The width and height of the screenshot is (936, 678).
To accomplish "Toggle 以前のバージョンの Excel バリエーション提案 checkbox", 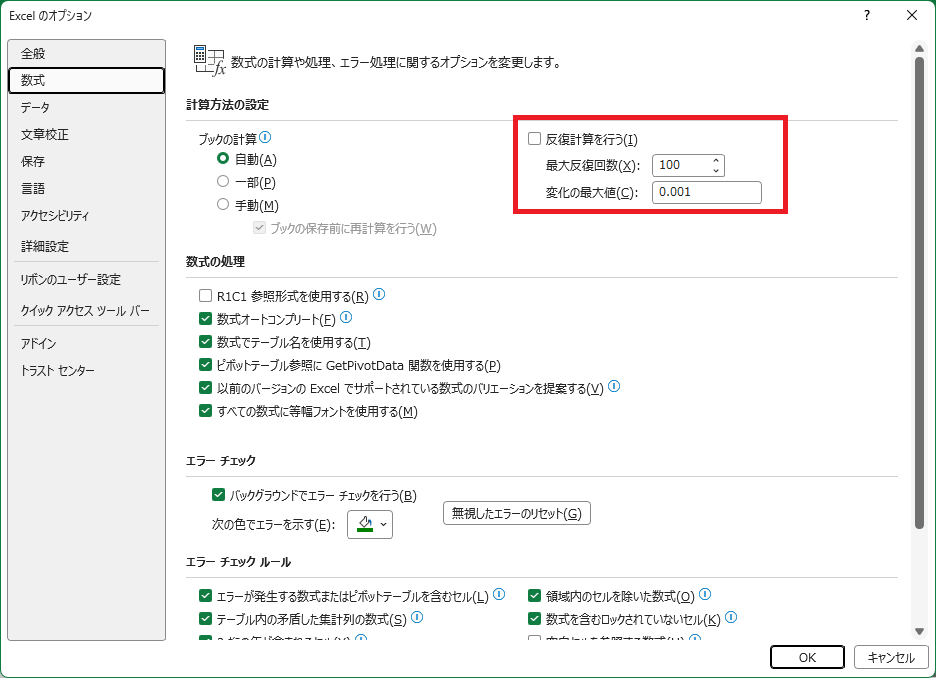I will [205, 387].
